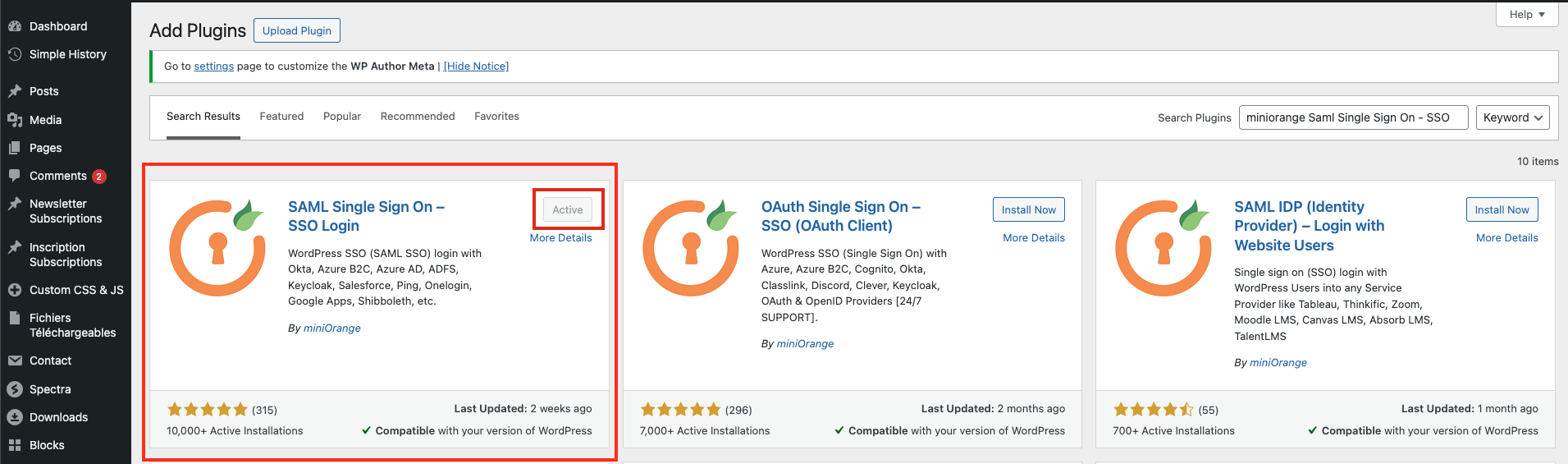The width and height of the screenshot is (1568, 464).
Task: Open SAML IDP Login with Website Users title
Action: click(1309, 226)
